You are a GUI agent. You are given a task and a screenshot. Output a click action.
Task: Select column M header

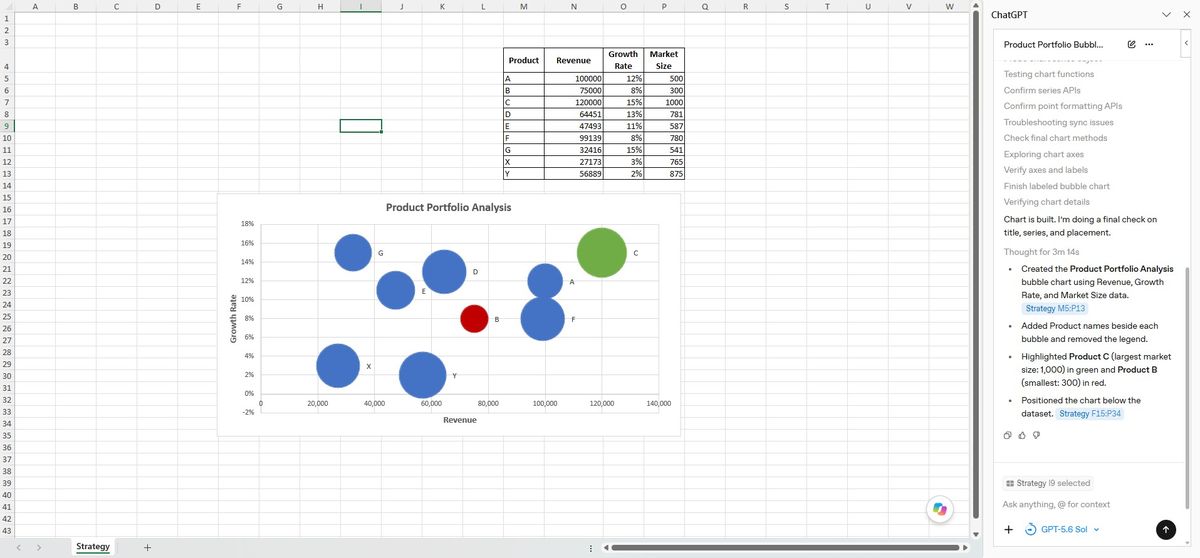click(524, 9)
